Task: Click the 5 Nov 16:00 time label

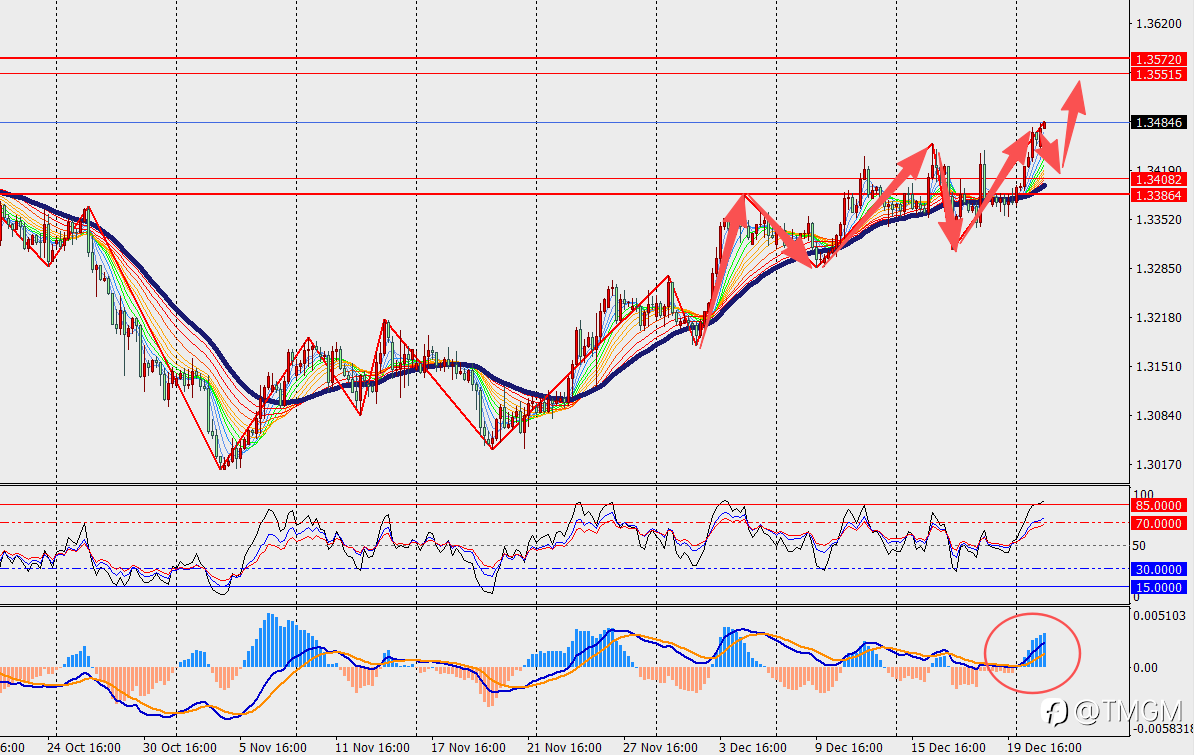Action: pyautogui.click(x=273, y=747)
